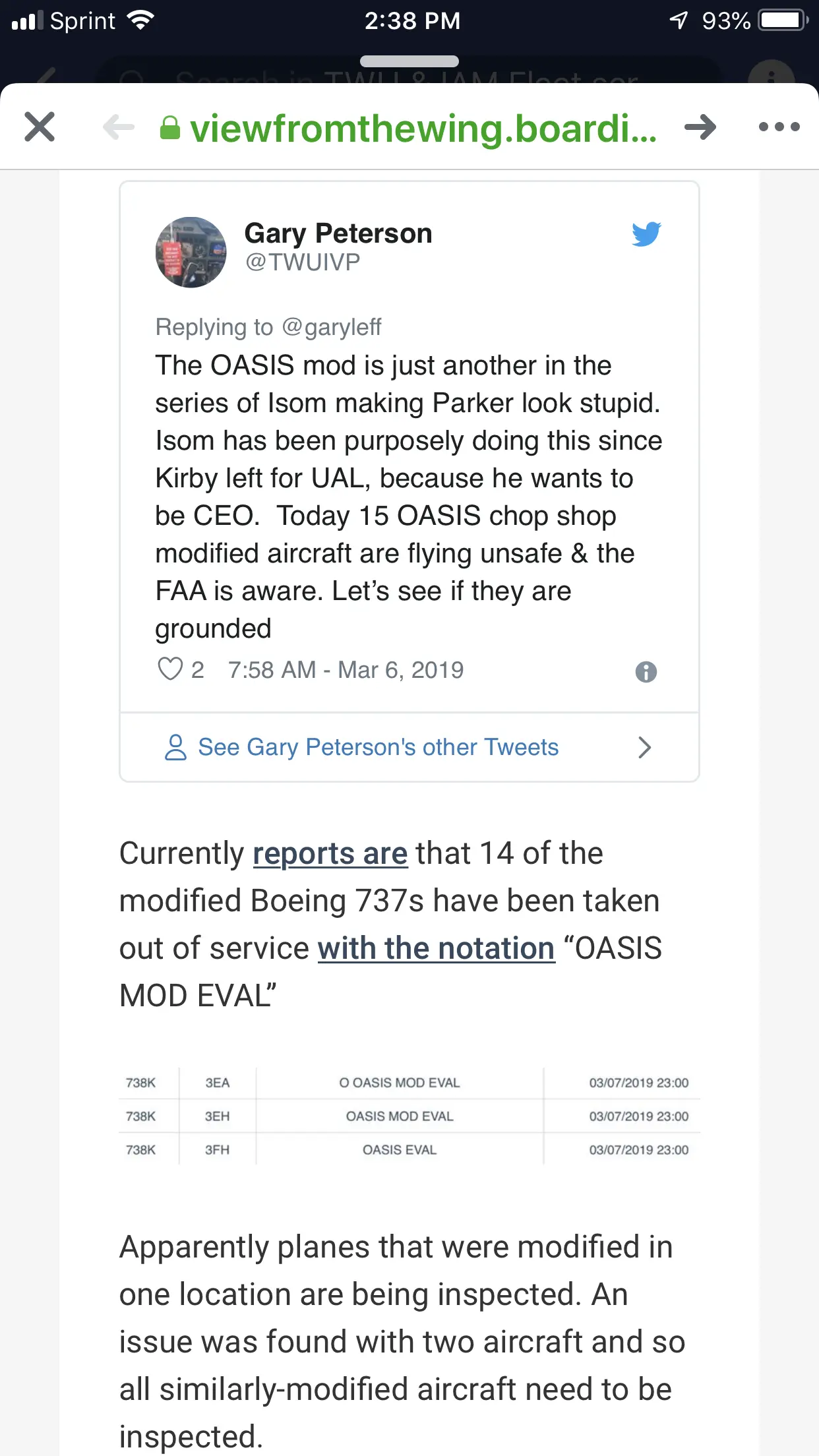Open the three-dot more options menu

click(x=779, y=127)
